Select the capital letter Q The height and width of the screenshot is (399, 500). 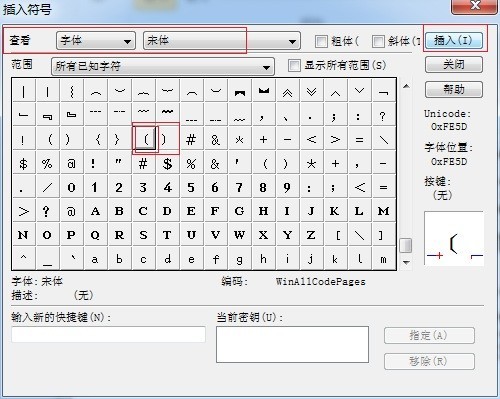pyautogui.click(x=95, y=235)
